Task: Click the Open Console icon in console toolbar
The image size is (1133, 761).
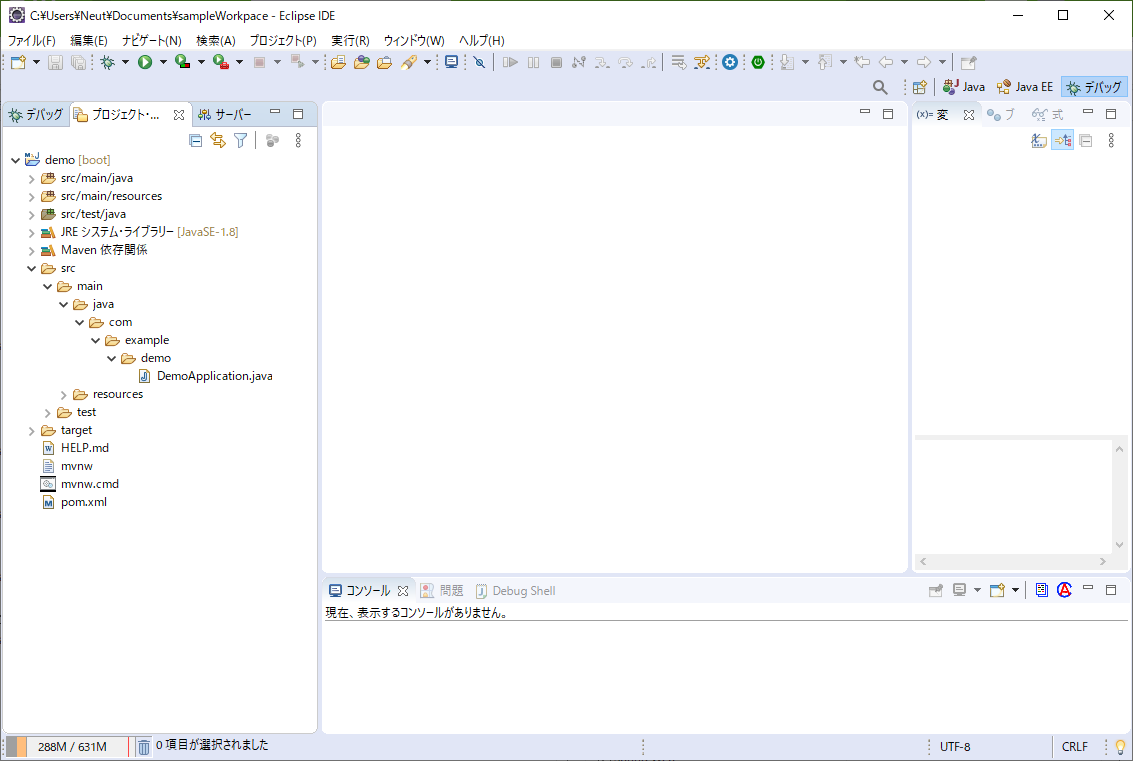Action: (998, 590)
